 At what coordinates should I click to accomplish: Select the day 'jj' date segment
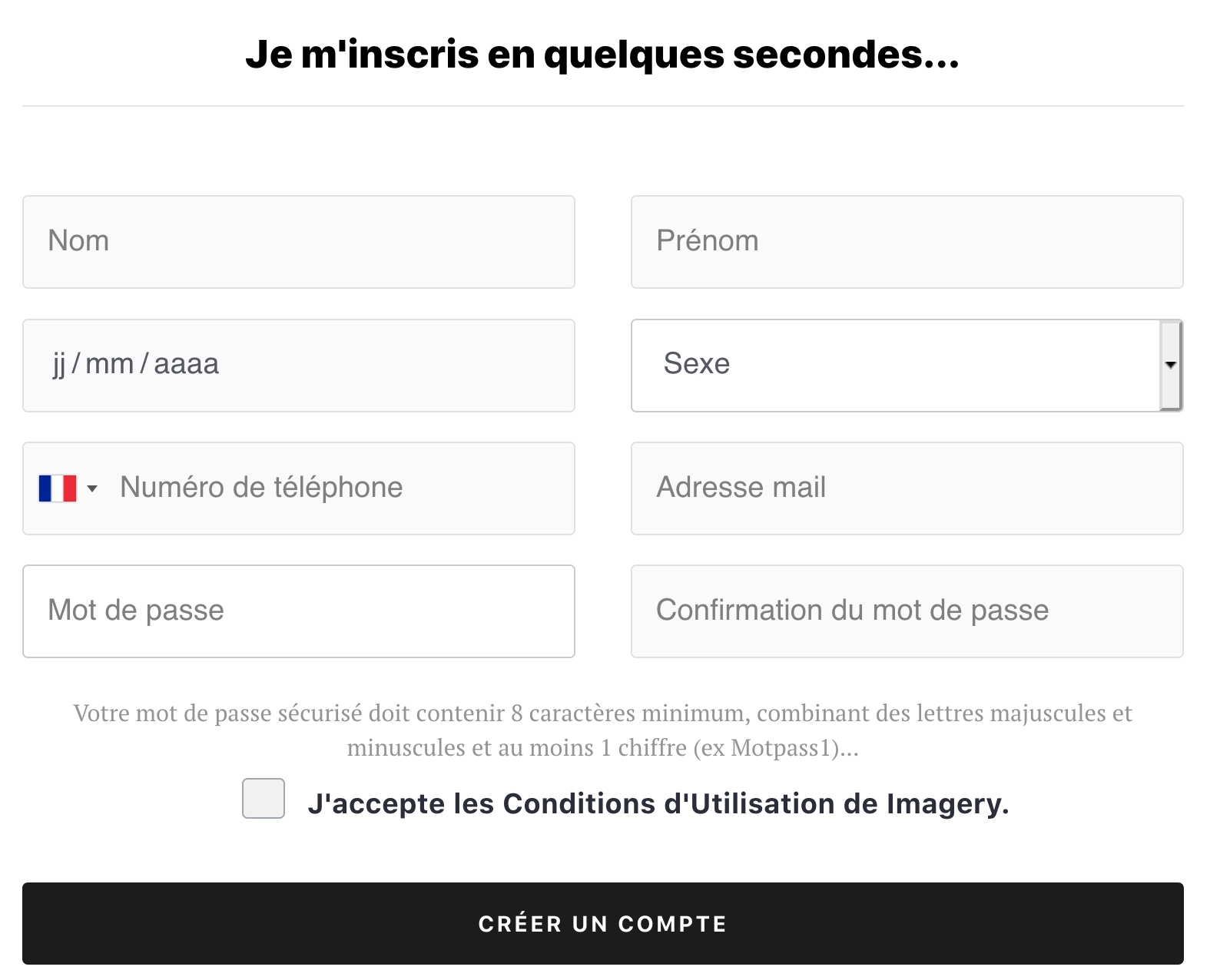coord(59,364)
